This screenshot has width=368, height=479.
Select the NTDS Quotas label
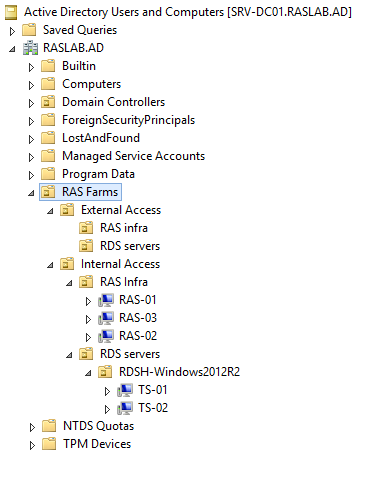click(99, 426)
